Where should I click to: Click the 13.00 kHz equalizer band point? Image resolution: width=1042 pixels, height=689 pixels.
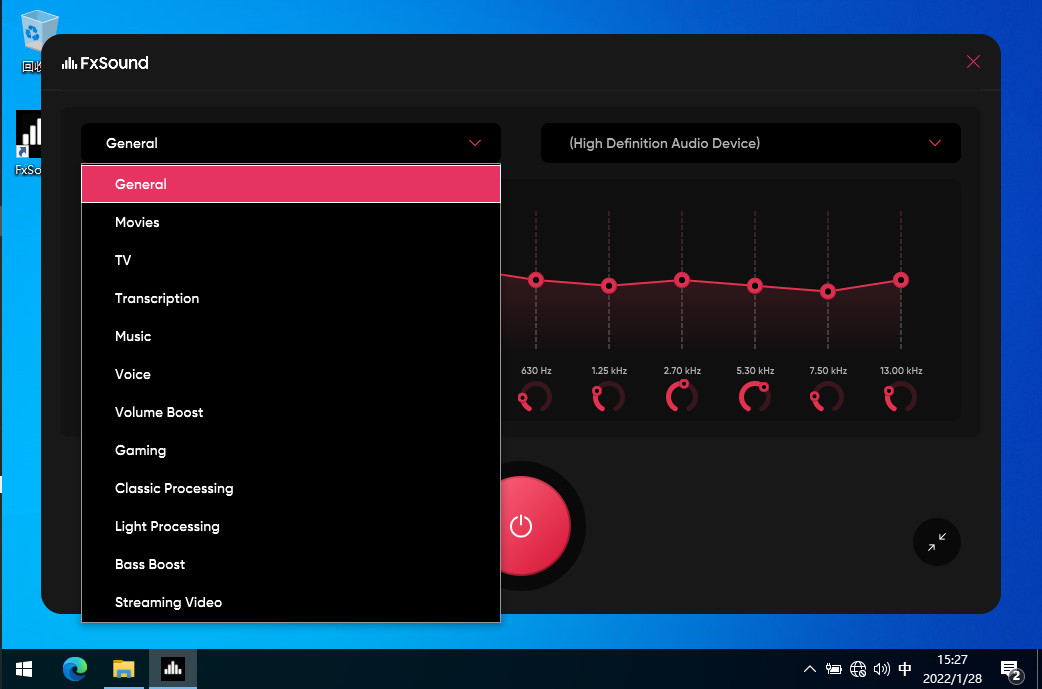coord(901,280)
